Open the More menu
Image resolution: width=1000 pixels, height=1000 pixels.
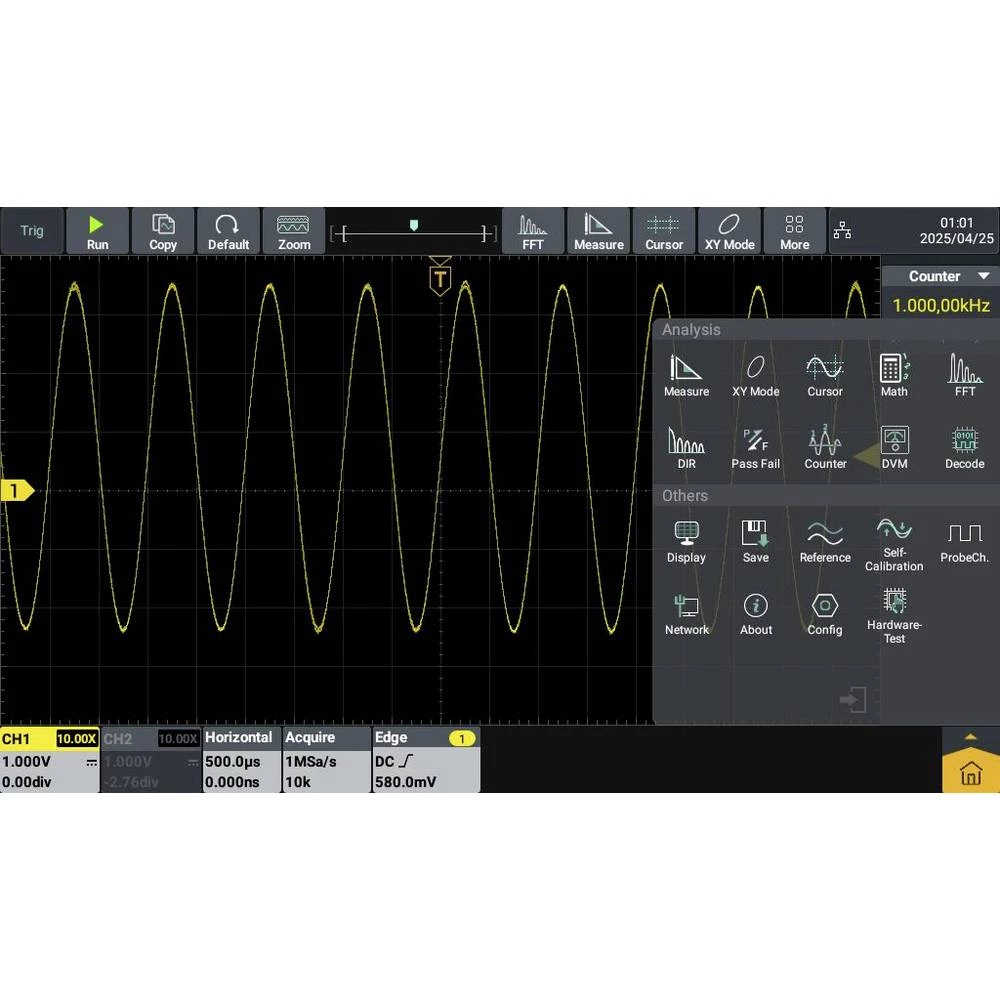[795, 230]
